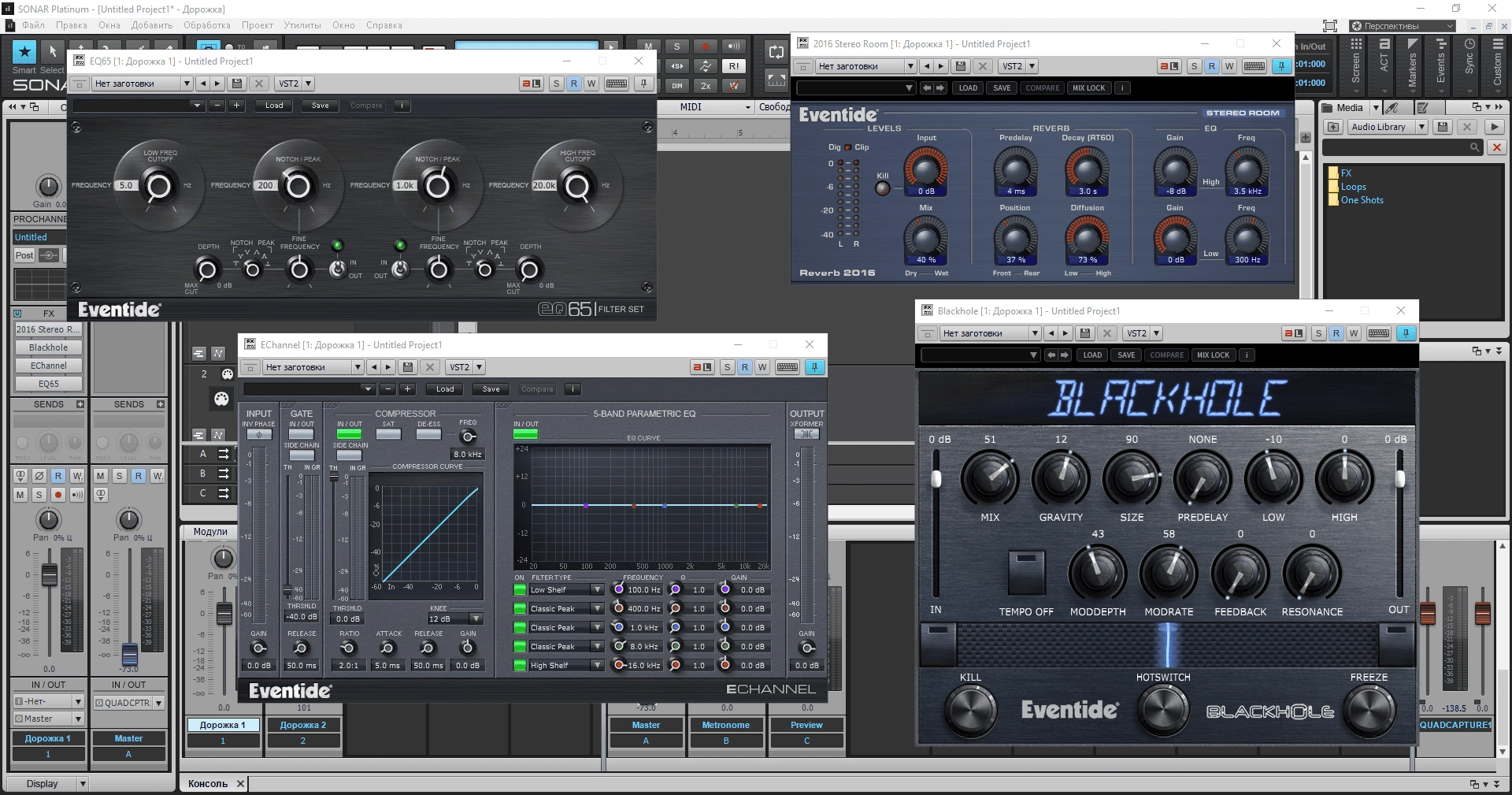Select Blackhole in the FX rack list

coord(49,347)
